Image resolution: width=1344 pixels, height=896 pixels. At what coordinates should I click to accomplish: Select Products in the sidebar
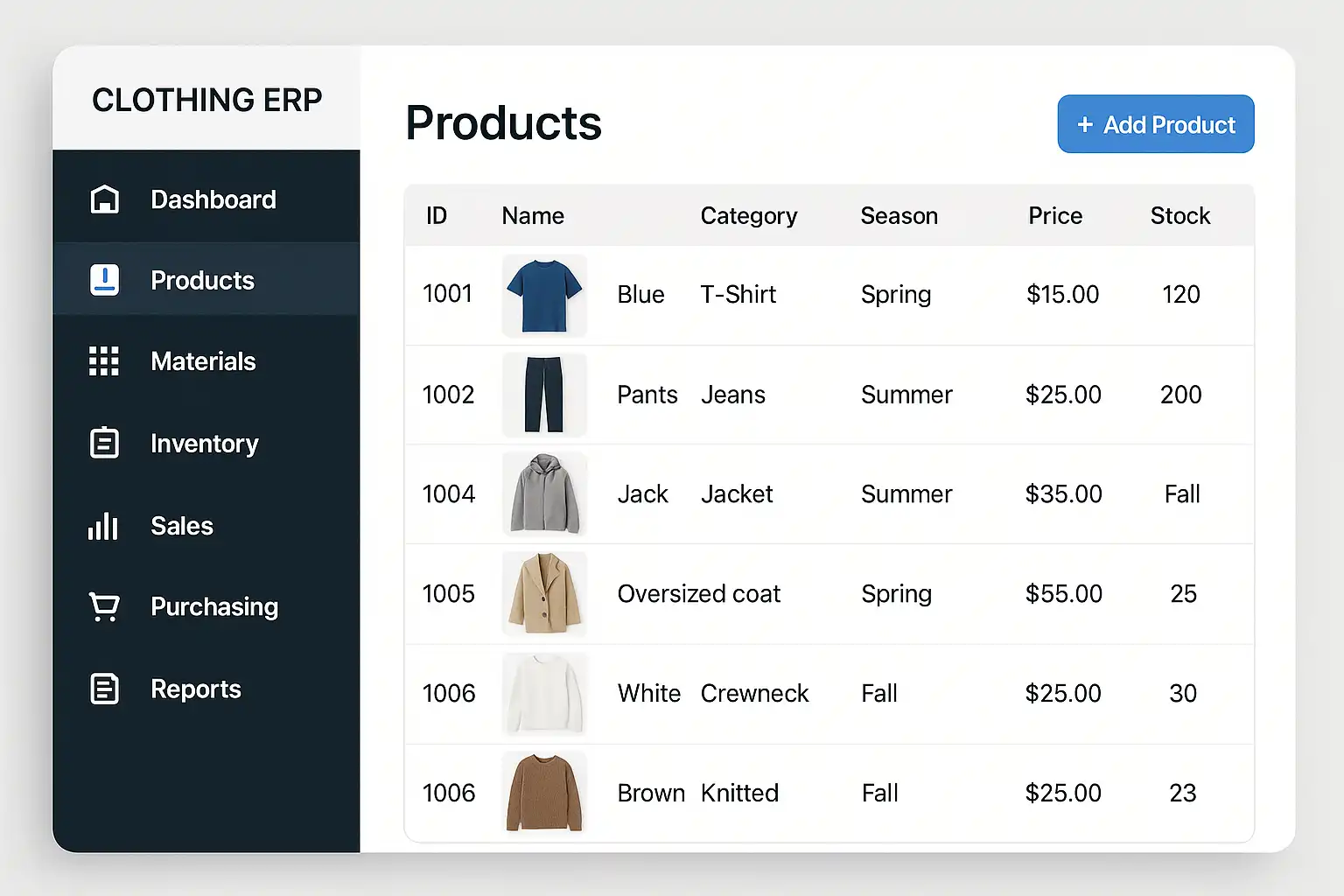(206, 280)
